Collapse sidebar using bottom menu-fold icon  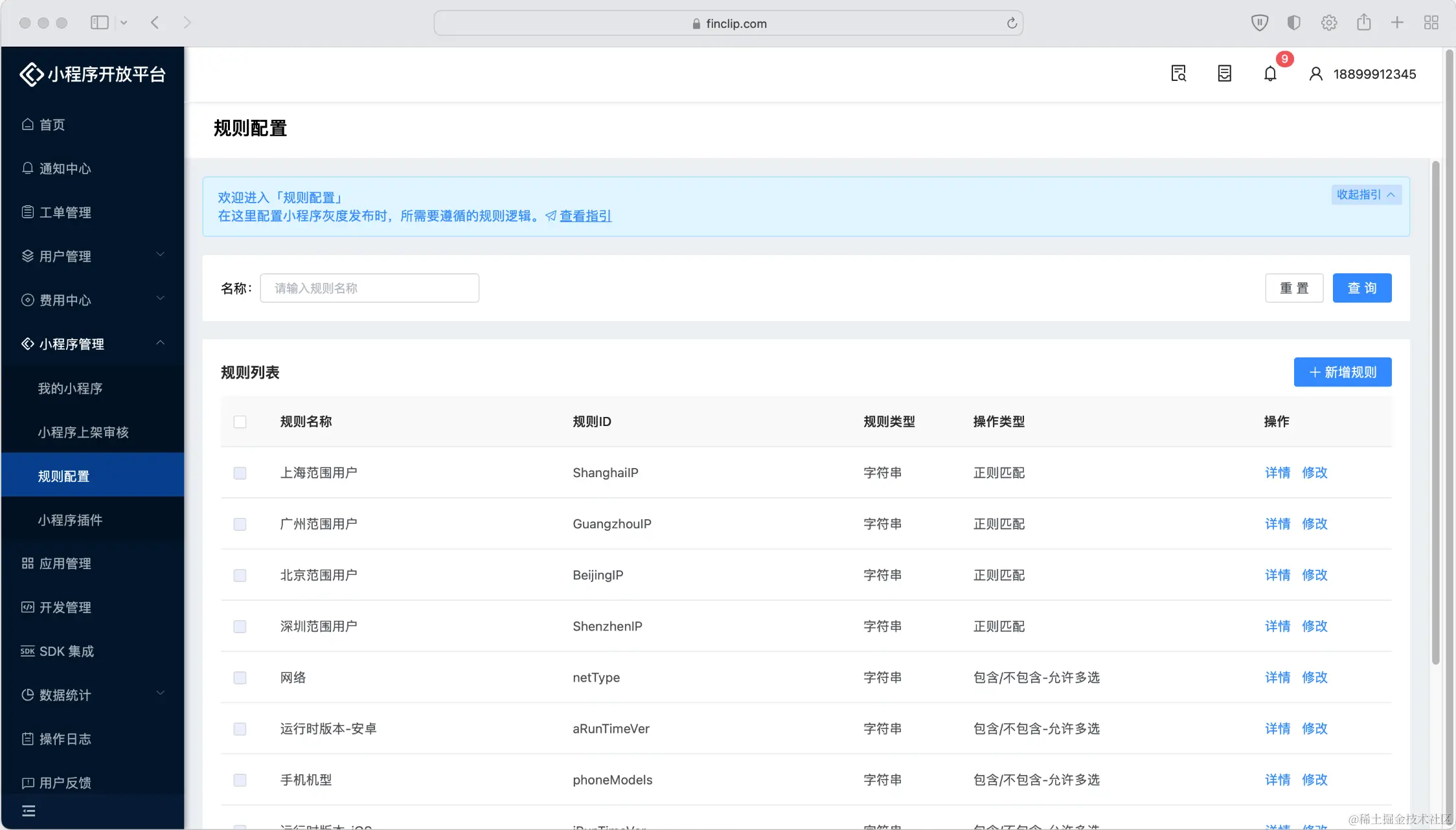28,811
